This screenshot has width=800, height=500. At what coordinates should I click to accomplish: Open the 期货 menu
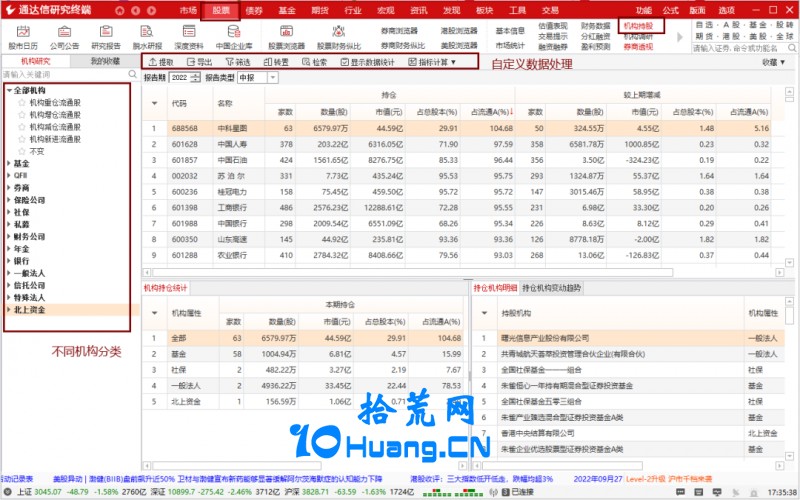320,10
